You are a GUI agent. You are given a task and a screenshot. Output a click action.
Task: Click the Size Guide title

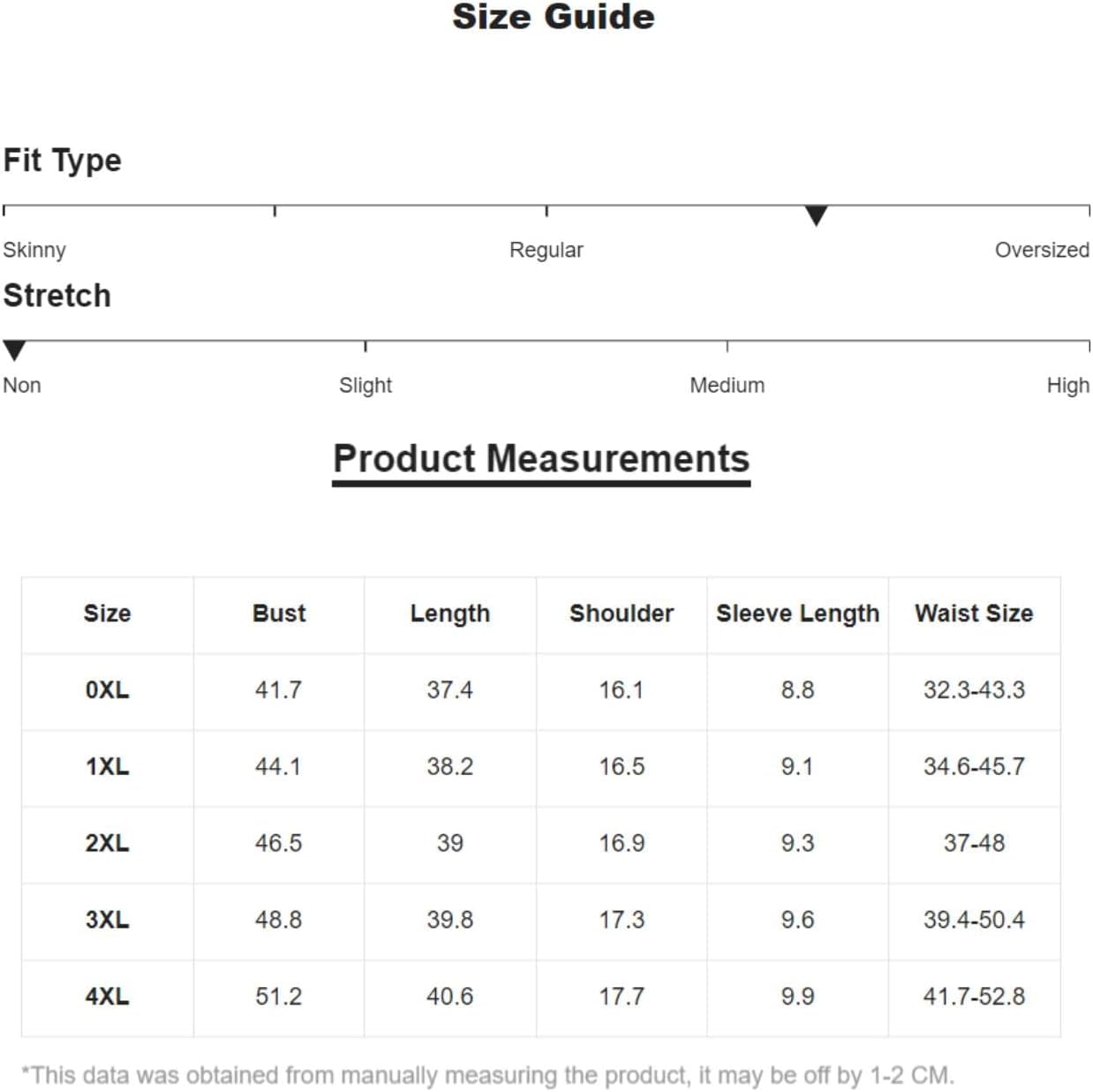click(554, 17)
